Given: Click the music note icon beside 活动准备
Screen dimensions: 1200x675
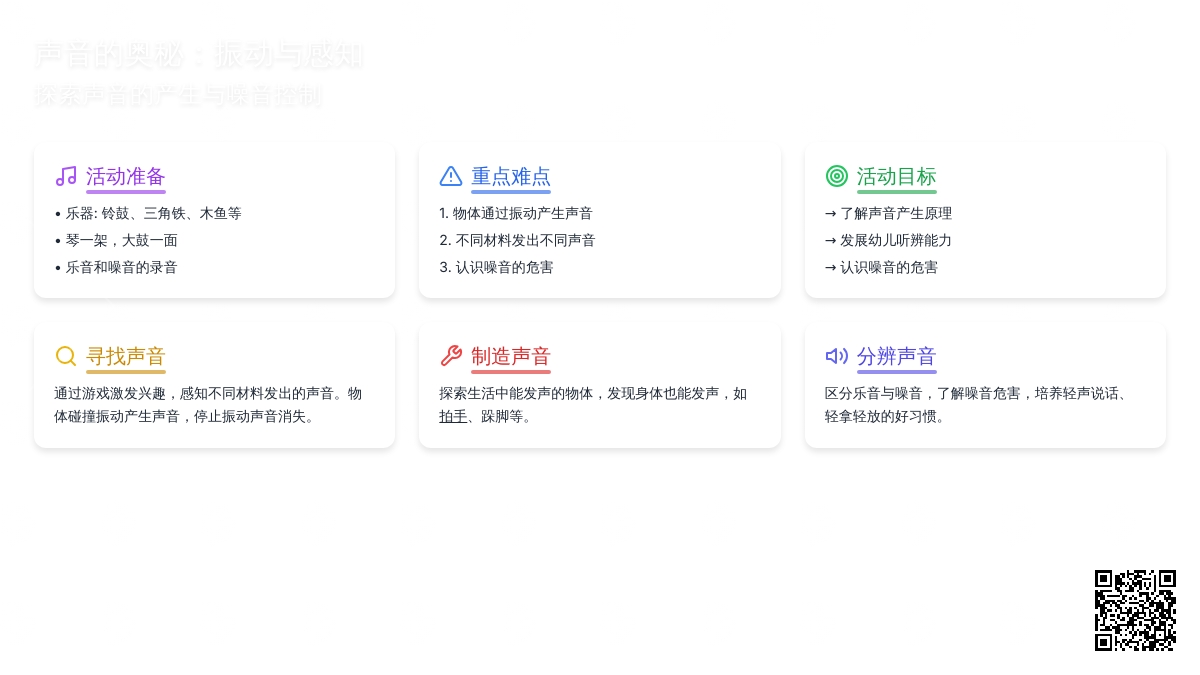Looking at the screenshot, I should (66, 177).
